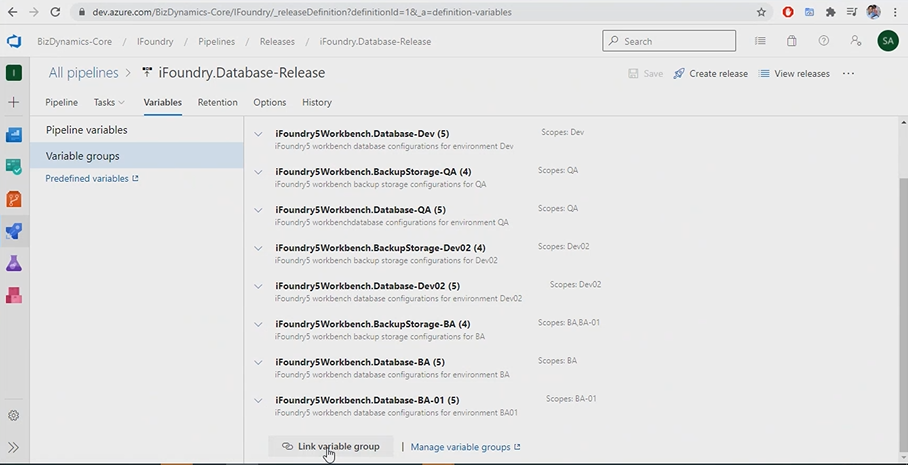Open iFoundry.Database-Release breadcrumb

click(375, 42)
